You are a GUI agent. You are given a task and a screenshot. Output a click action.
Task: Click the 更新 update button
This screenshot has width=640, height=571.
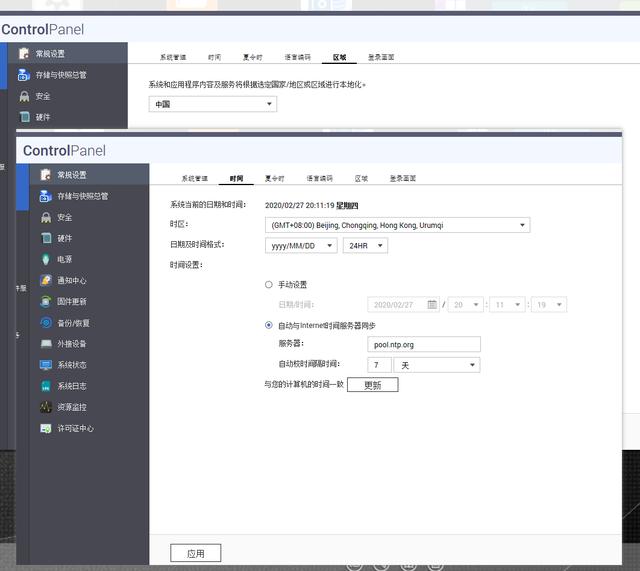click(372, 385)
